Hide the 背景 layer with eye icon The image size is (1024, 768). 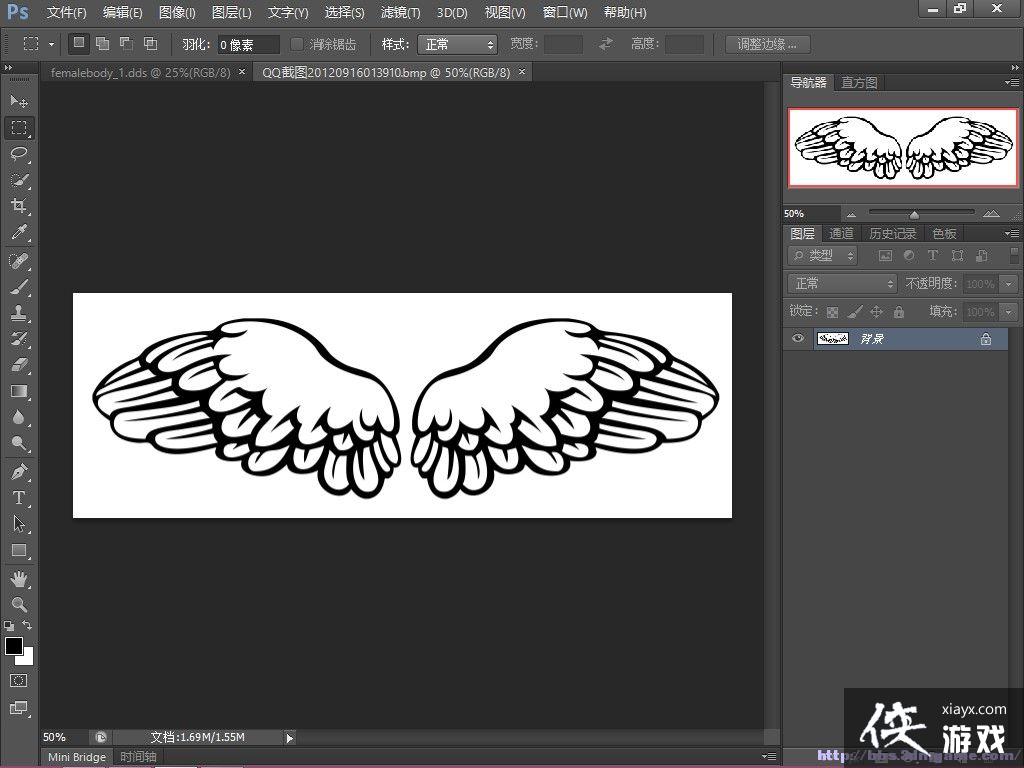pyautogui.click(x=798, y=339)
